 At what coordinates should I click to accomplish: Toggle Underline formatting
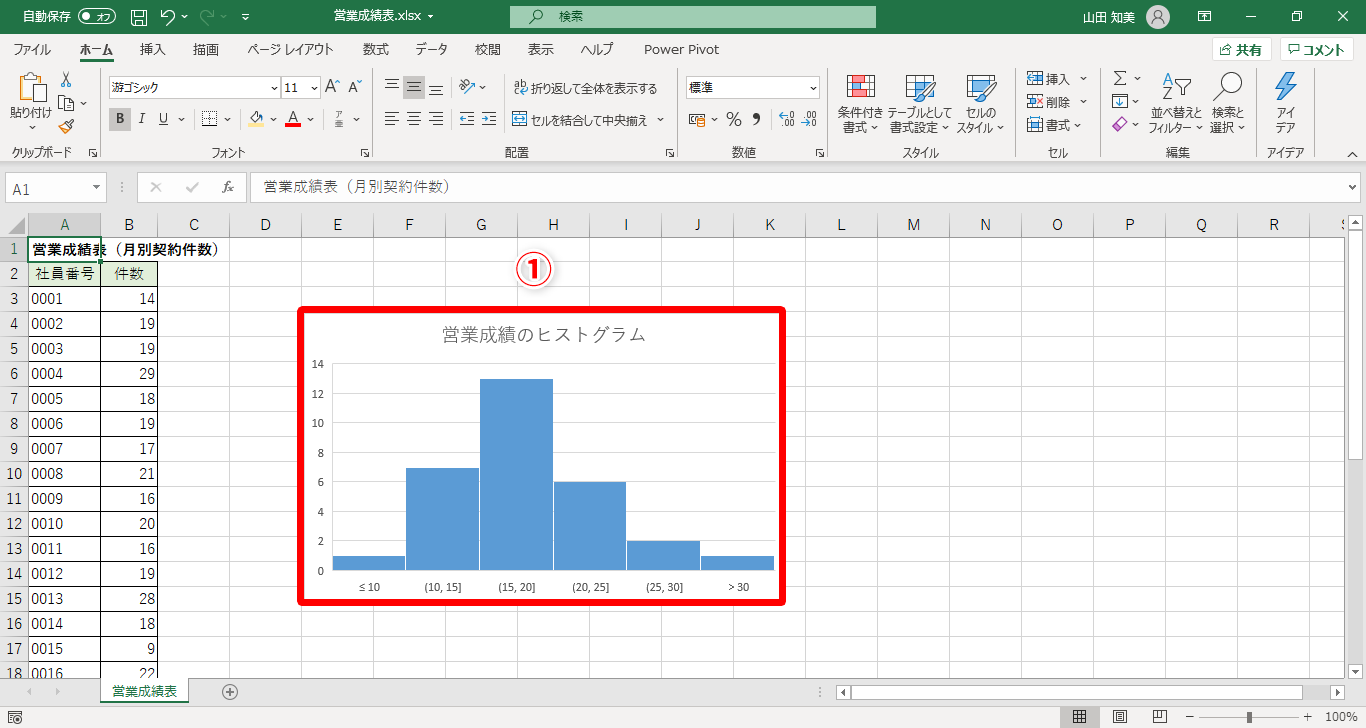click(161, 119)
